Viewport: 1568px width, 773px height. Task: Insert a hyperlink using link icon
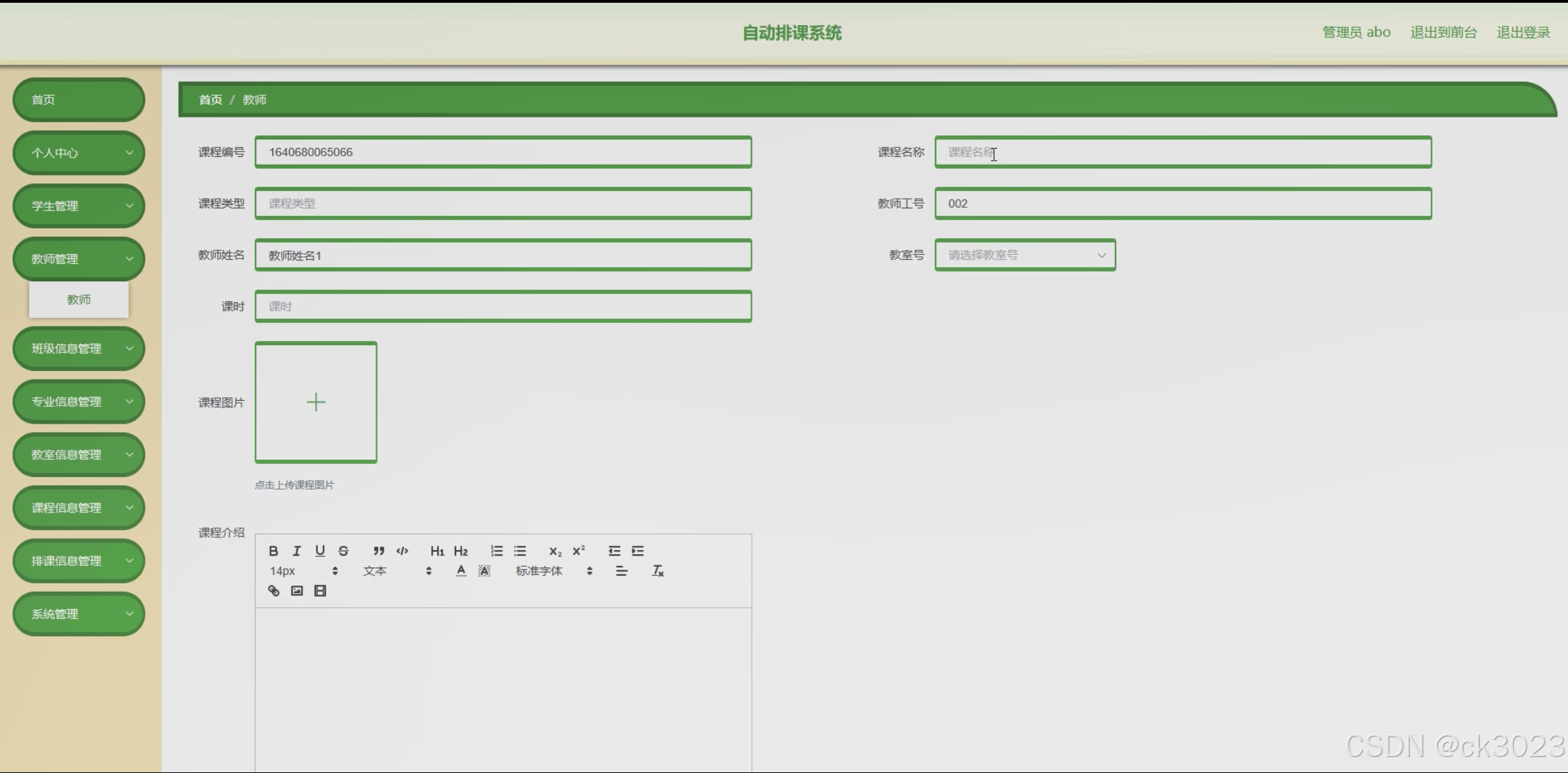(273, 591)
